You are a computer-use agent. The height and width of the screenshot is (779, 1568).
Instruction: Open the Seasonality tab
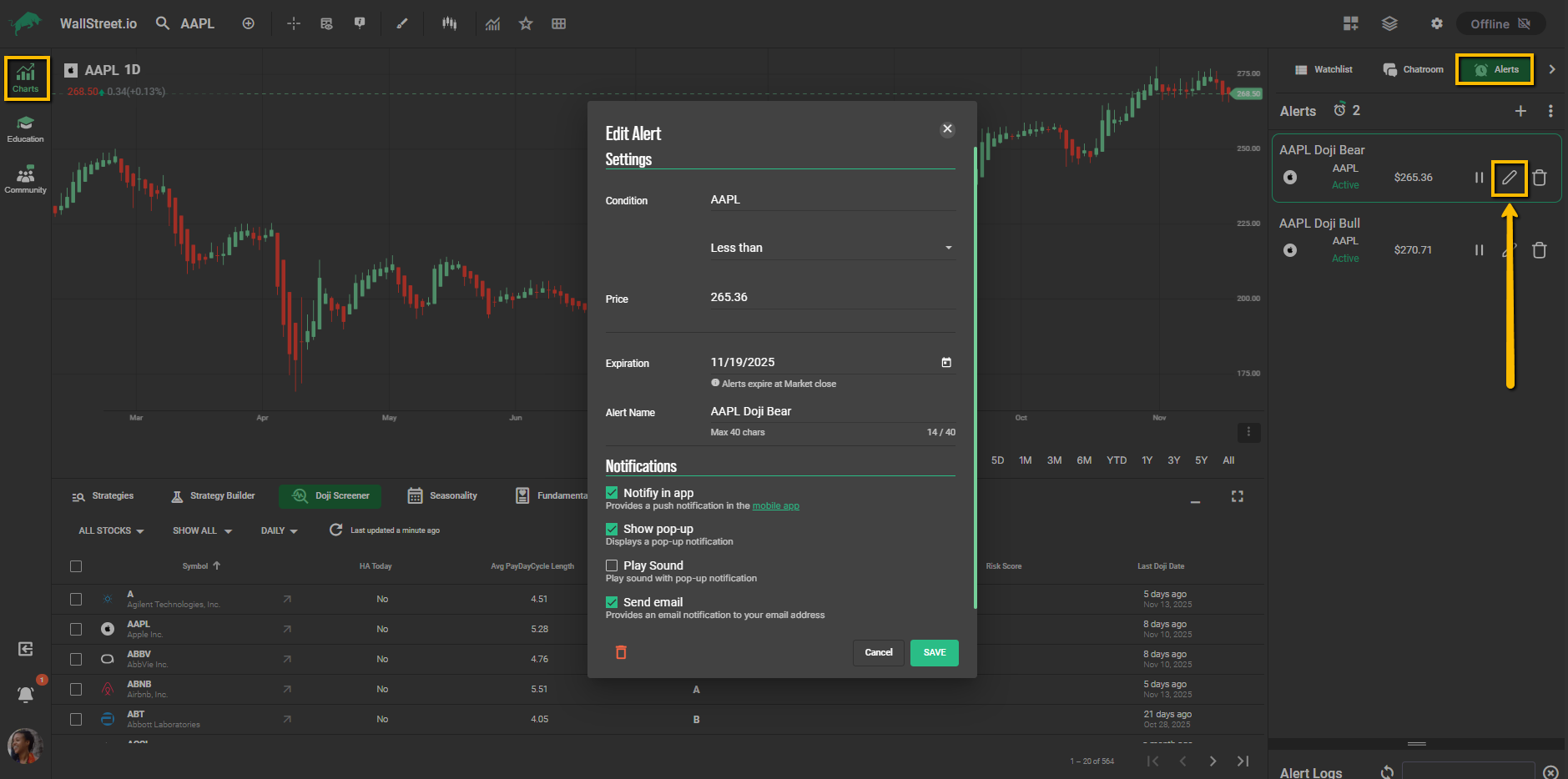pyautogui.click(x=442, y=495)
